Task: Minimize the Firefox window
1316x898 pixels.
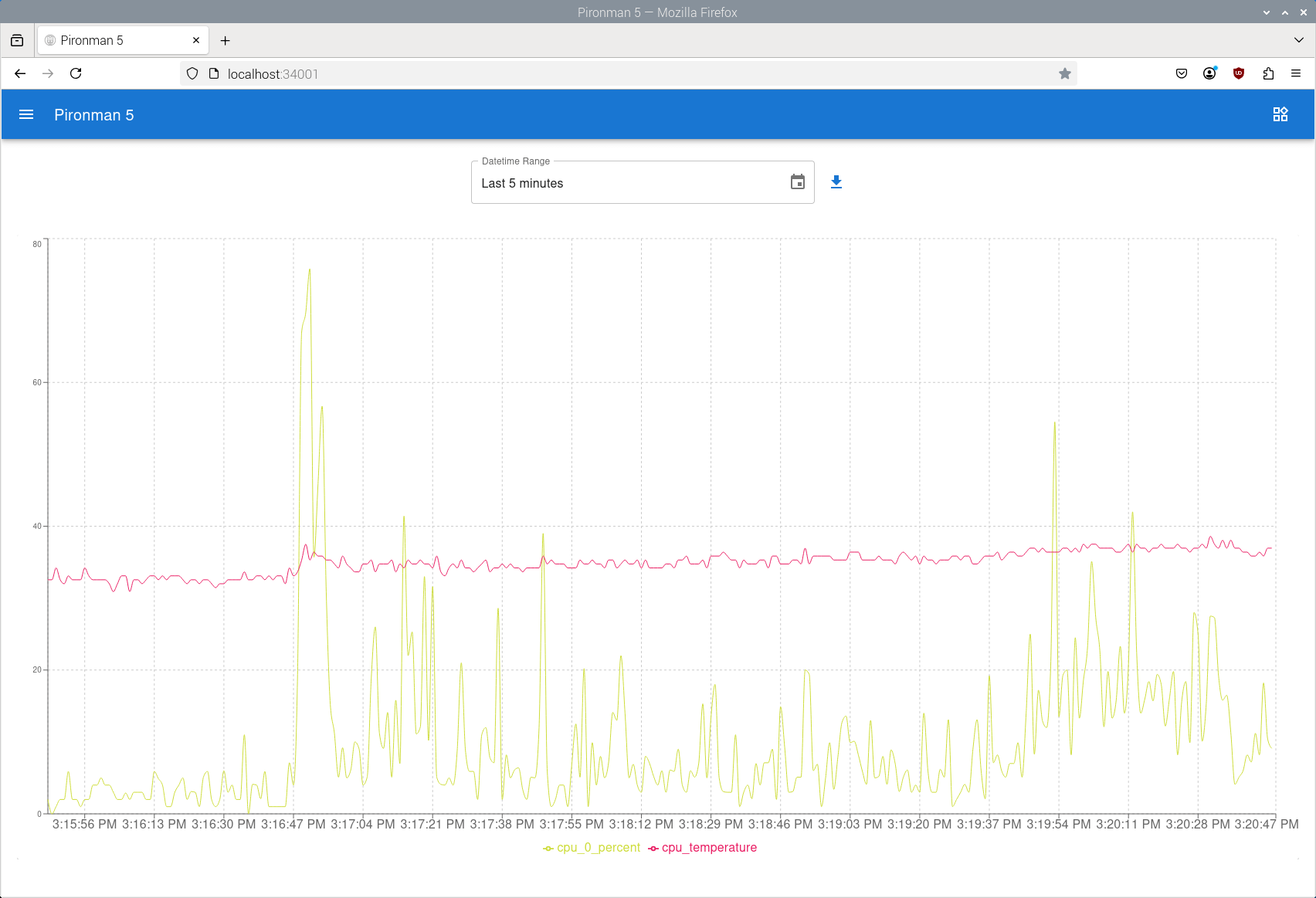Action: (x=1267, y=12)
